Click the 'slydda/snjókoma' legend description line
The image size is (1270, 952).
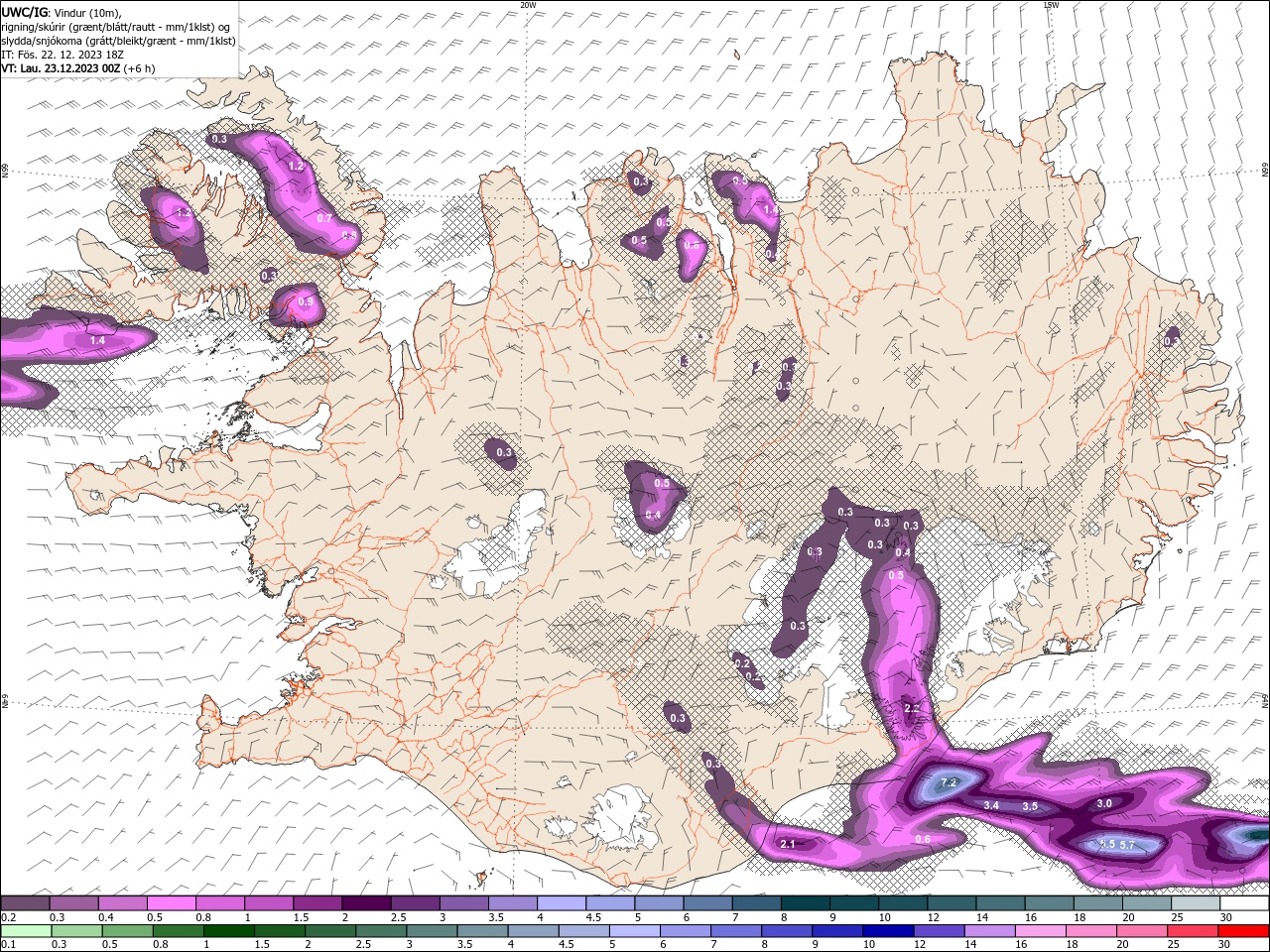pos(118,41)
